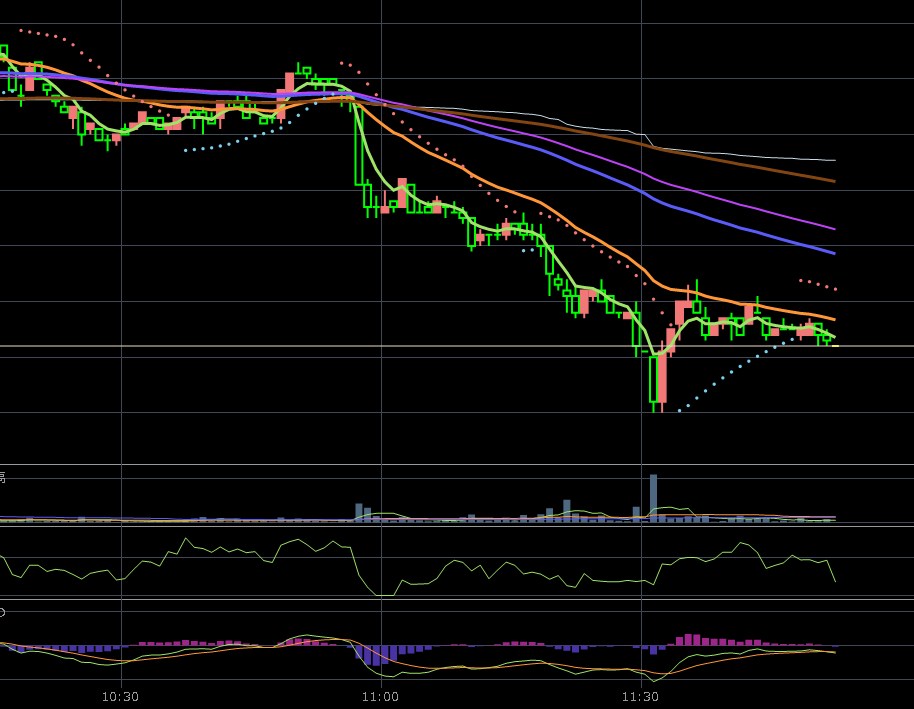Click the volume spike bar just before 11:00
Viewport: 914px width, 709px height.
pyautogui.click(x=358, y=512)
